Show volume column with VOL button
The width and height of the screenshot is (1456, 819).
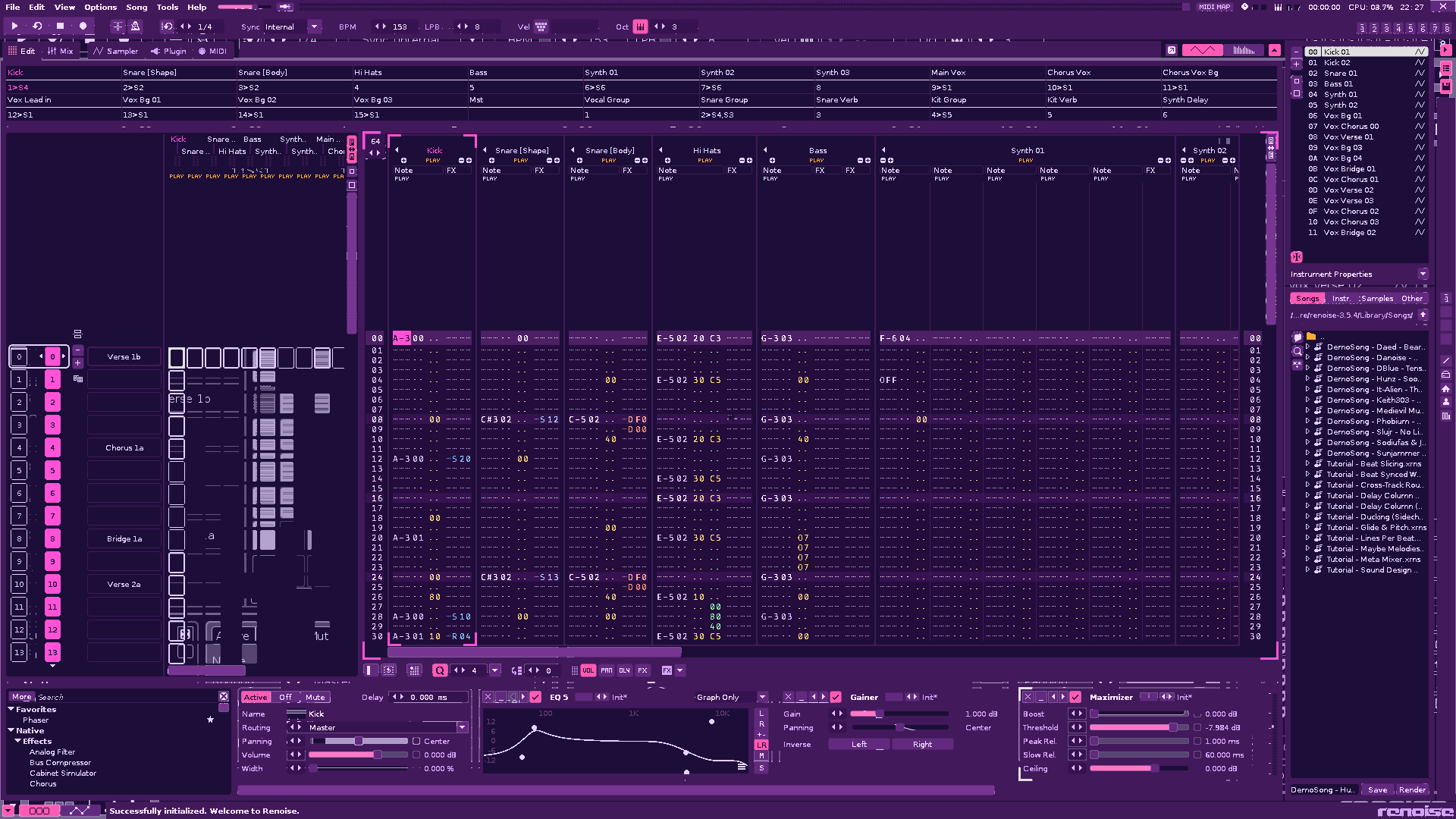click(x=588, y=670)
